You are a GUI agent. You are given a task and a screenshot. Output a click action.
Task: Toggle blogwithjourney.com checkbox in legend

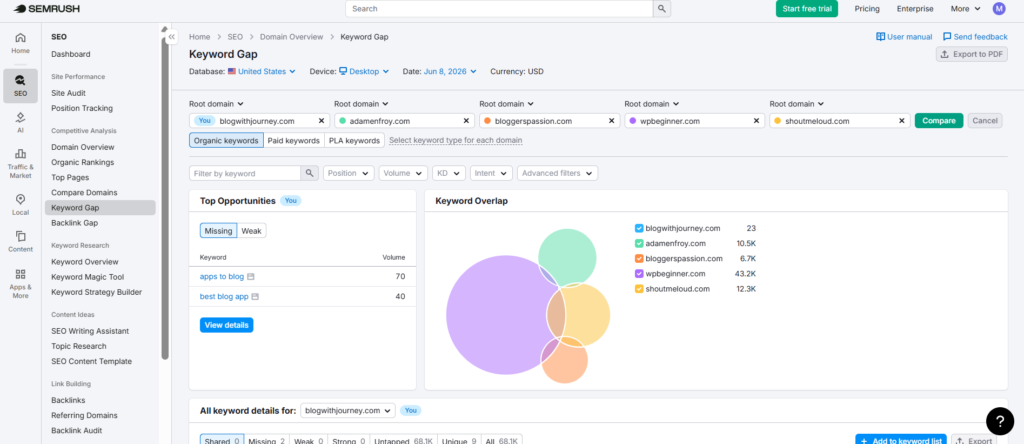(x=639, y=229)
